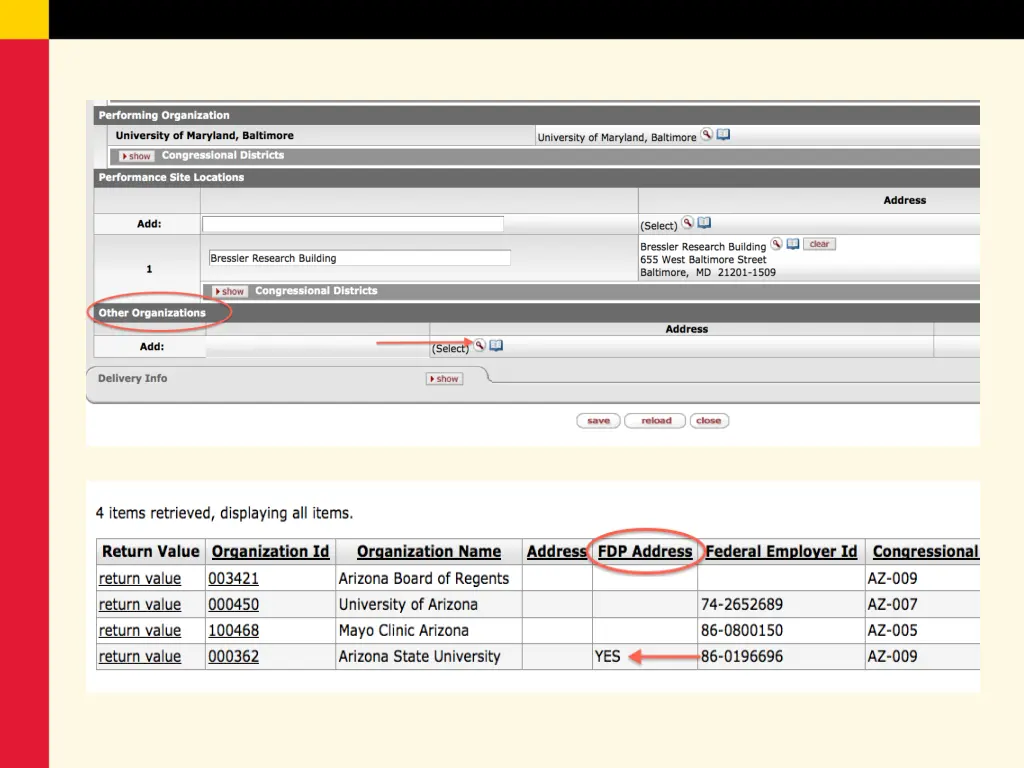Open organization Id 000362 link
The width and height of the screenshot is (1024, 768).
[233, 657]
